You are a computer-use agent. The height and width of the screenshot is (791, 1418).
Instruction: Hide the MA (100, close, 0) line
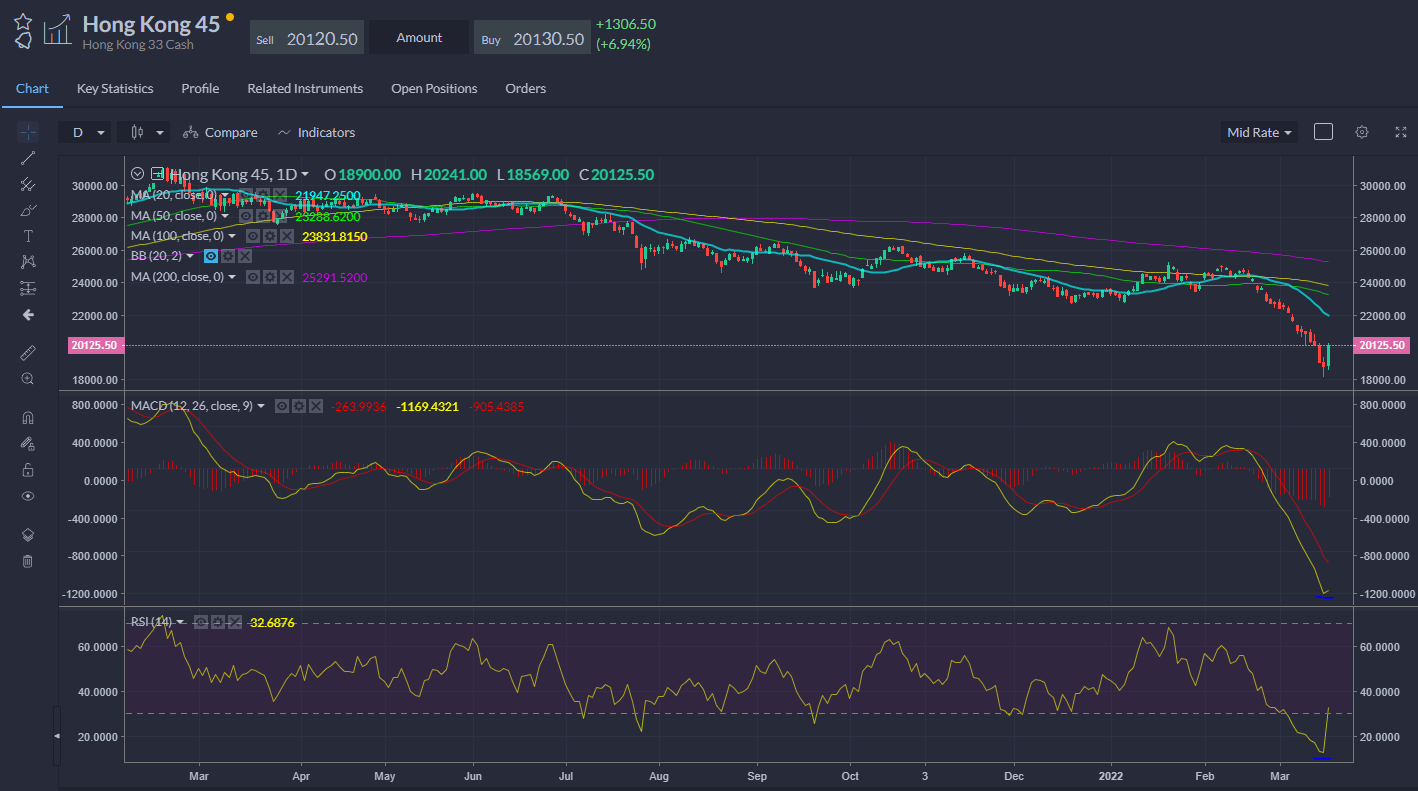point(253,236)
